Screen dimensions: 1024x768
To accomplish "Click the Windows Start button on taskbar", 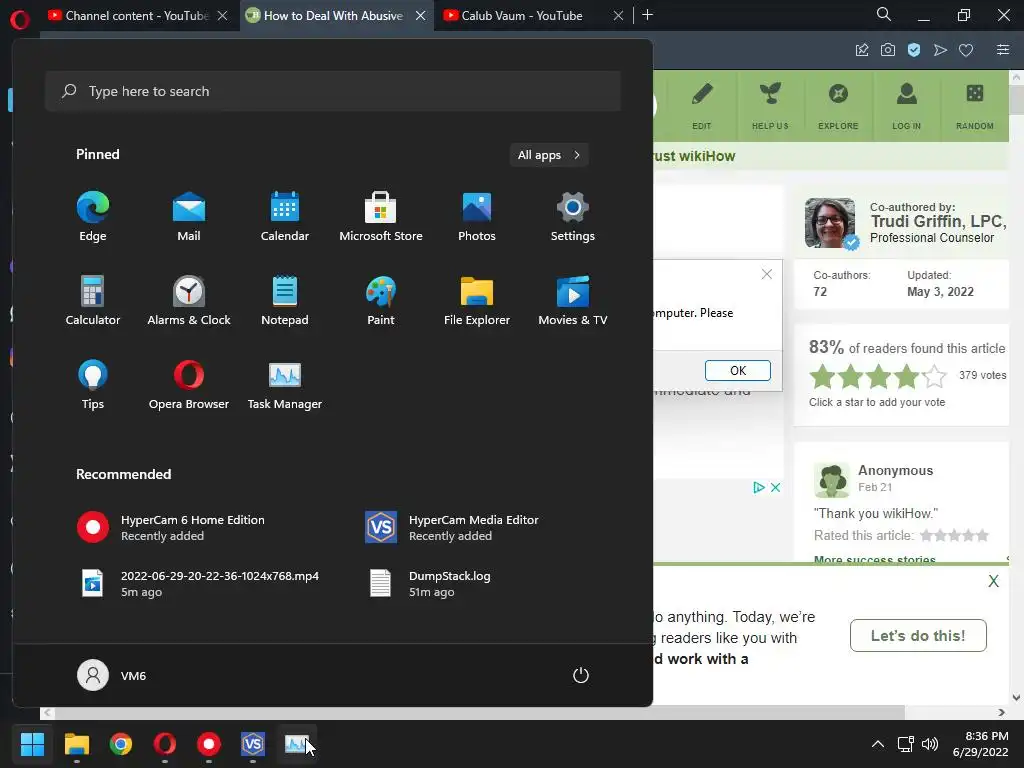I will click(32, 744).
